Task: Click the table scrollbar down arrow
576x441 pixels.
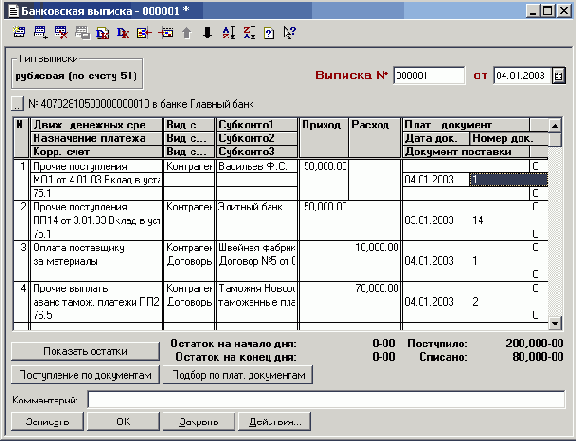Action: 555,323
